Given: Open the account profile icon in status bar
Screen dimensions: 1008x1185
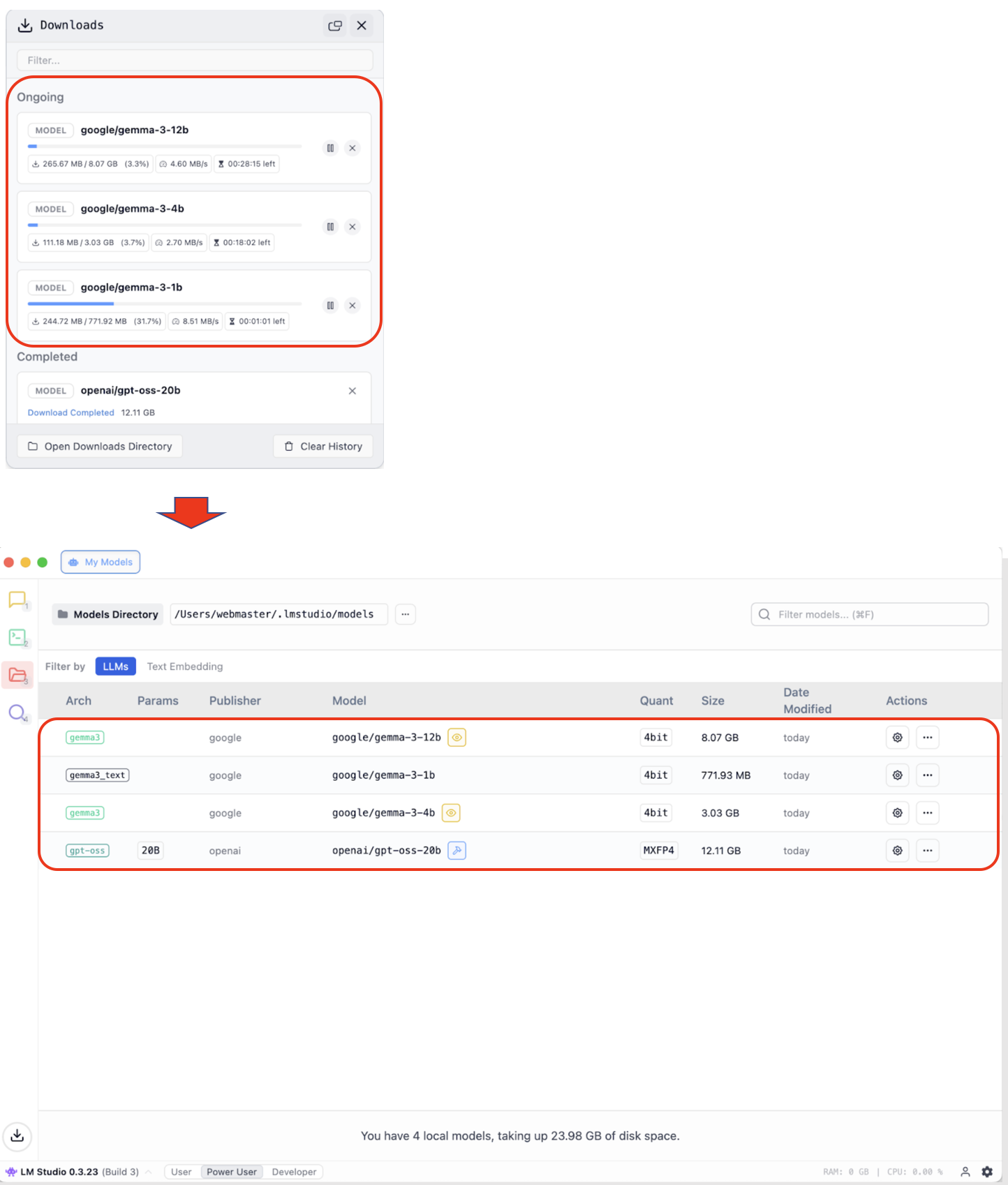Looking at the screenshot, I should (x=965, y=1172).
